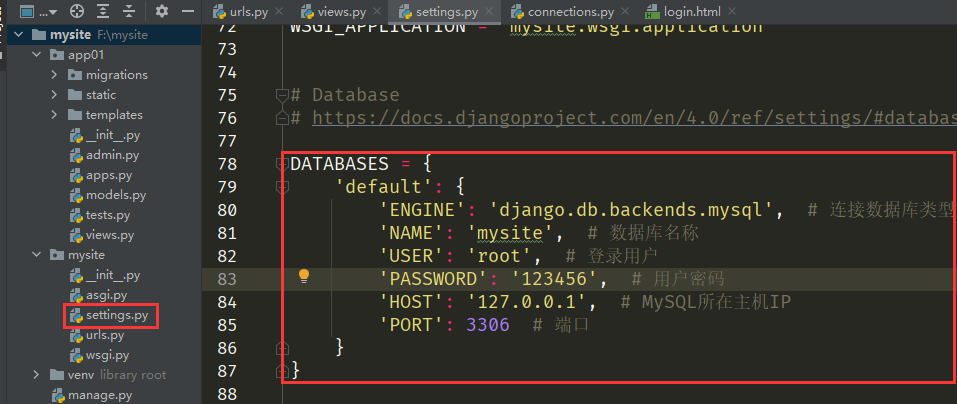Click the locate file (crosshair) icon
The height and width of the screenshot is (404, 957).
tap(75, 11)
